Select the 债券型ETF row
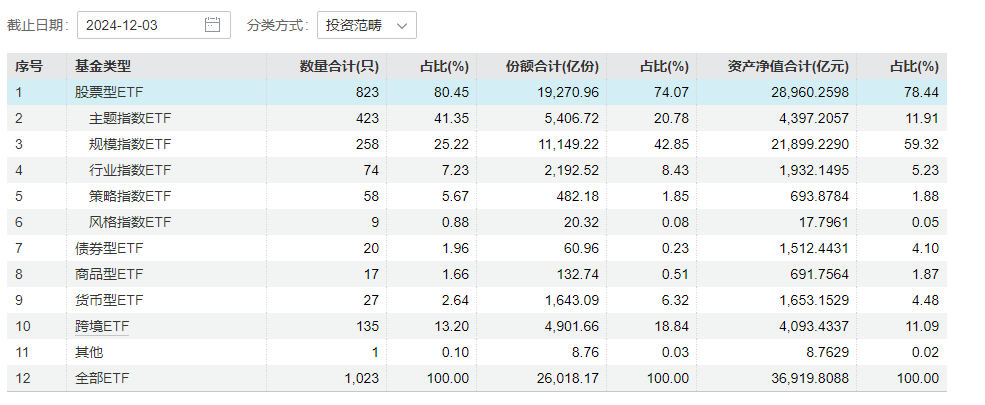 (109, 248)
